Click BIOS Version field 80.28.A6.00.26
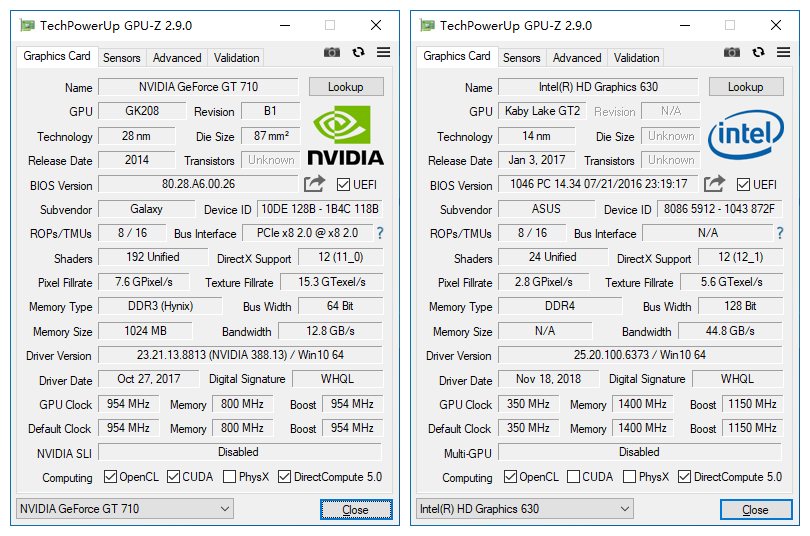The width and height of the screenshot is (810, 536). (198, 184)
